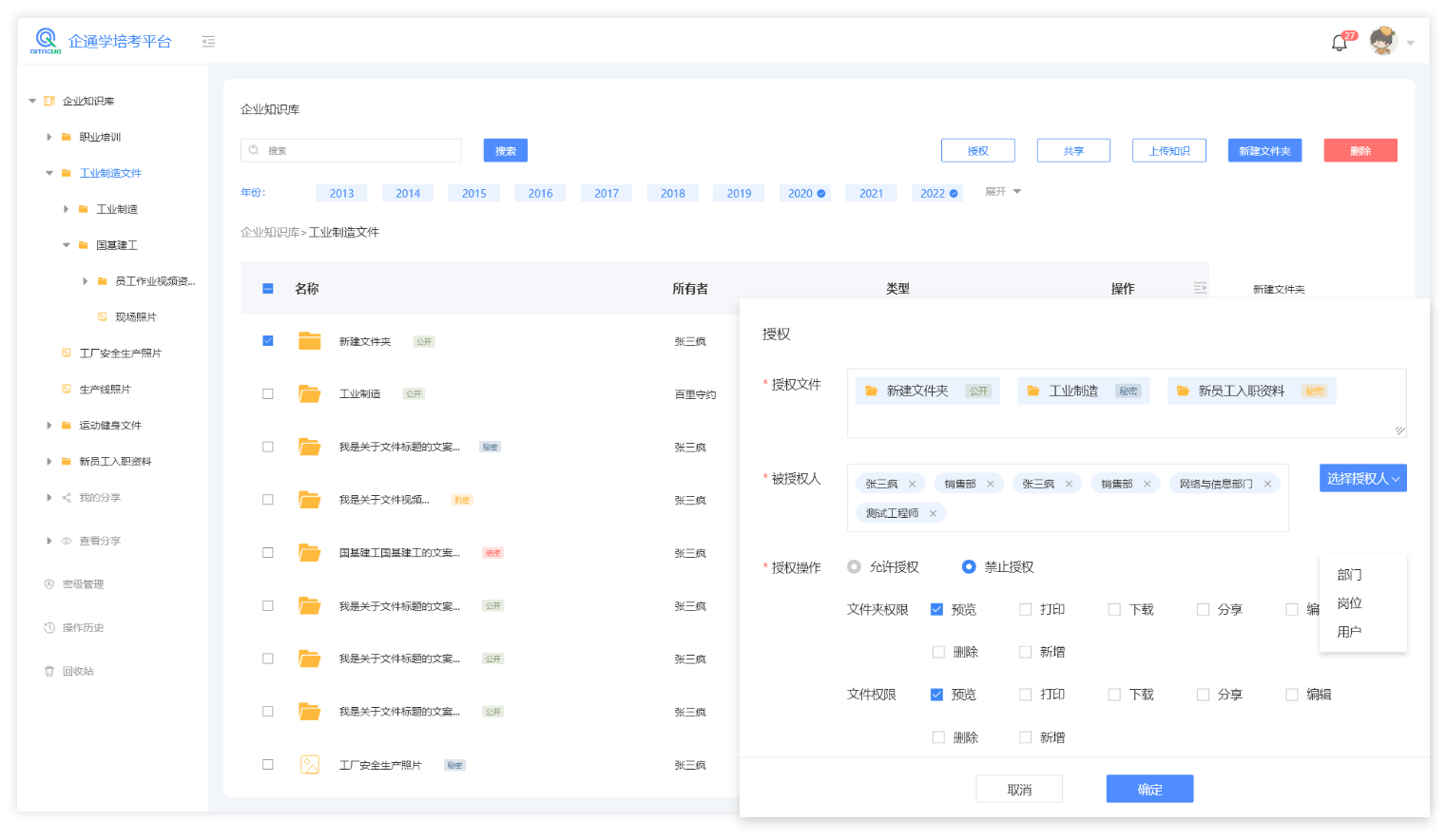
Task: Check 分享 in 文件夹权限 row
Action: (1203, 609)
